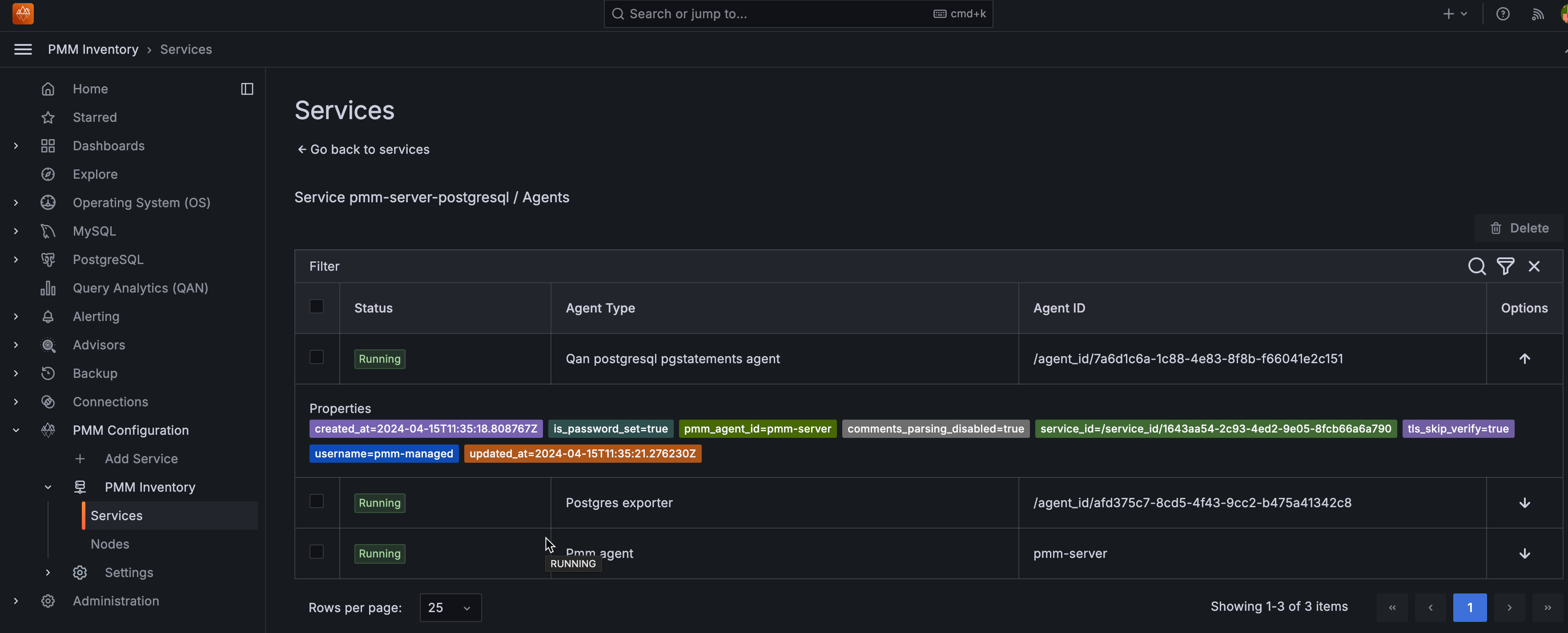The image size is (1568, 633).
Task: Open the help icon in the top bar
Action: click(x=1504, y=13)
